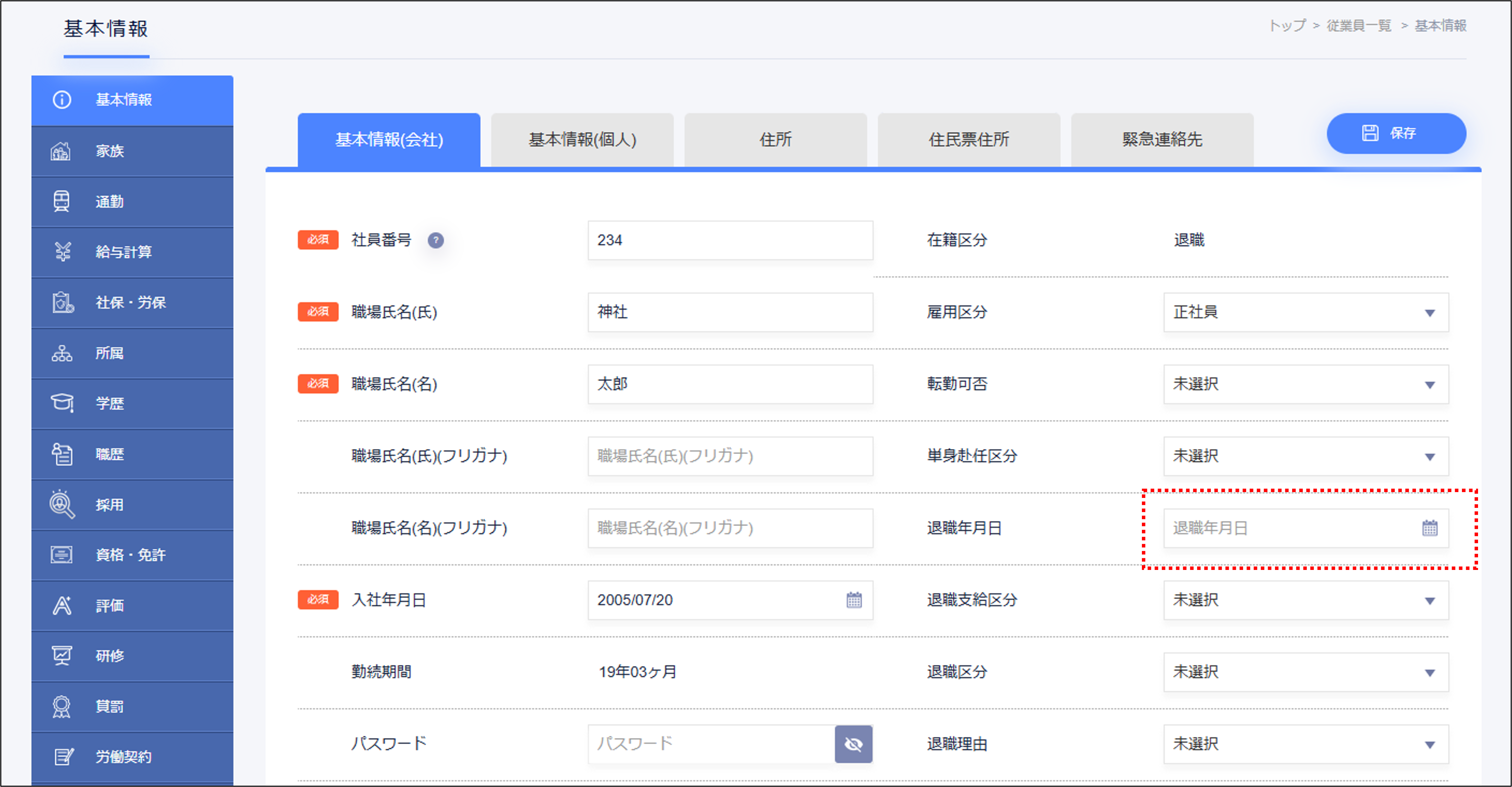Image resolution: width=1512 pixels, height=787 pixels.
Task: Expand the 退職理由 dropdown
Action: tap(1306, 743)
